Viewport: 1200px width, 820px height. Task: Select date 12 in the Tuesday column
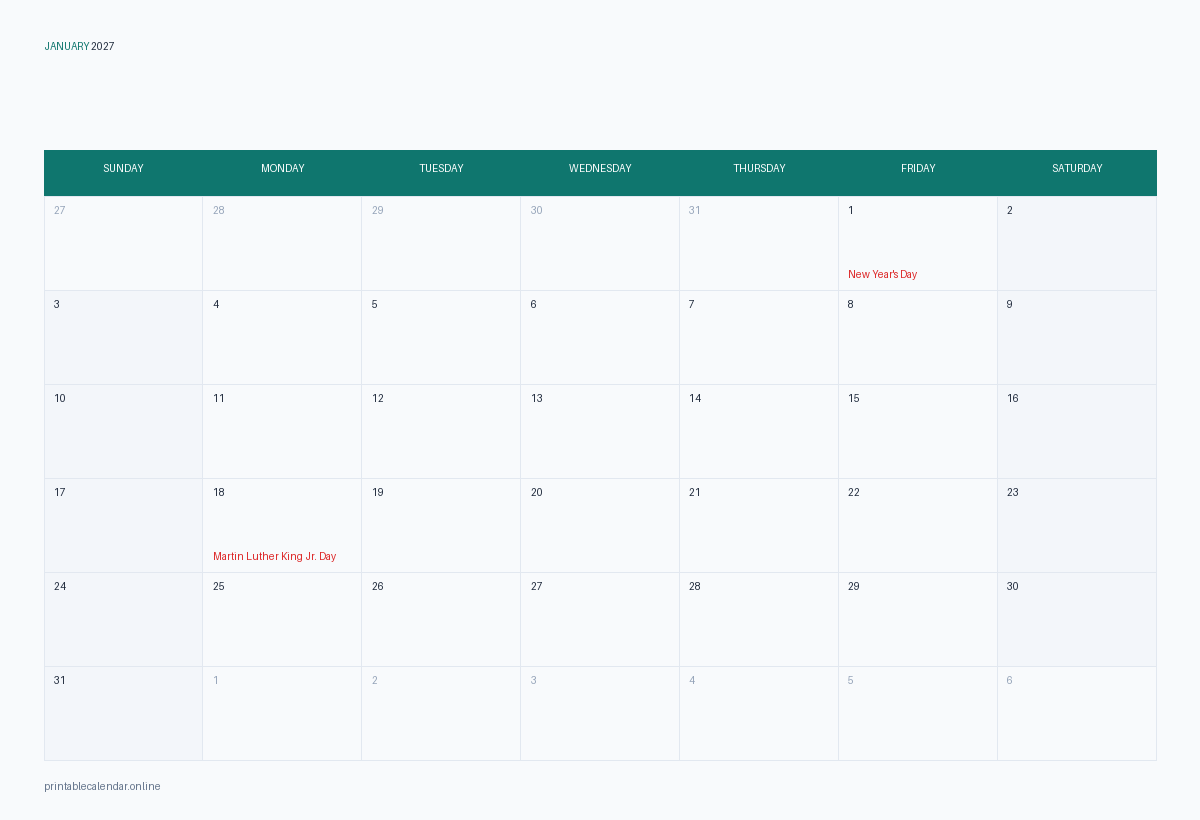[378, 399]
